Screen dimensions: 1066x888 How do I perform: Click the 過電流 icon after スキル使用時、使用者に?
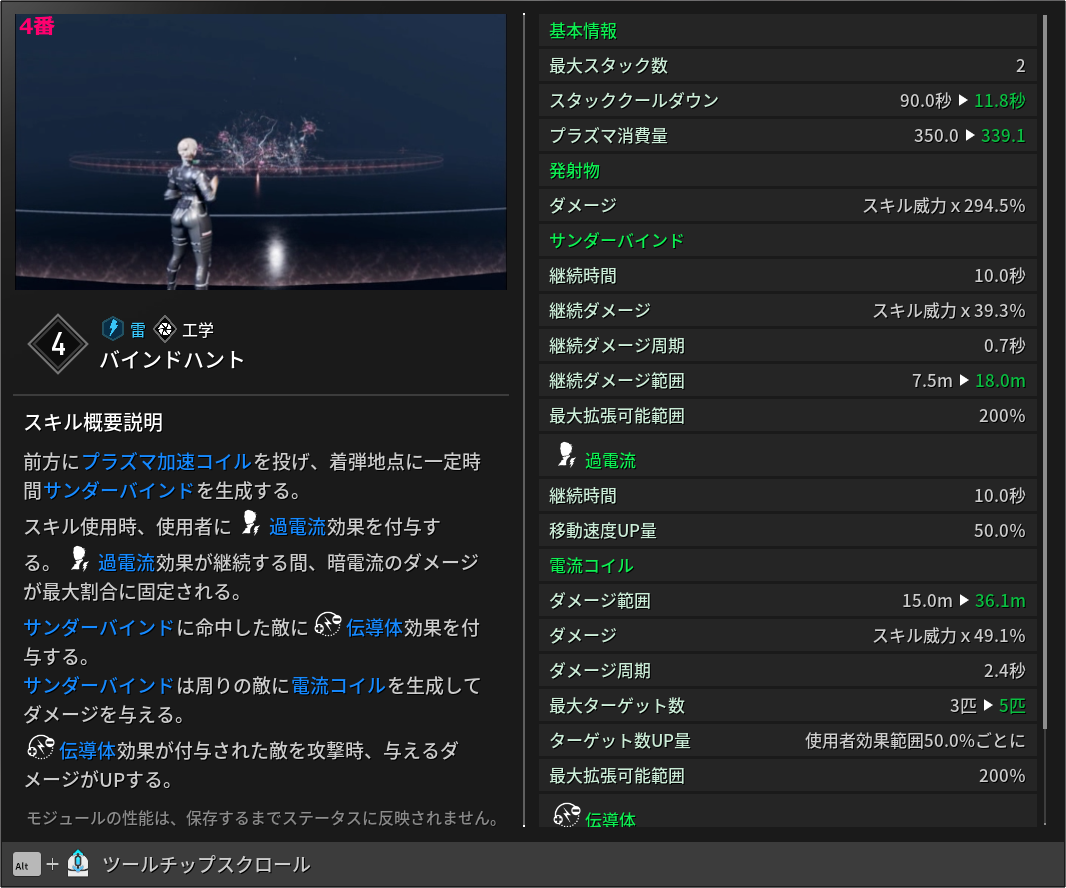click(x=251, y=523)
